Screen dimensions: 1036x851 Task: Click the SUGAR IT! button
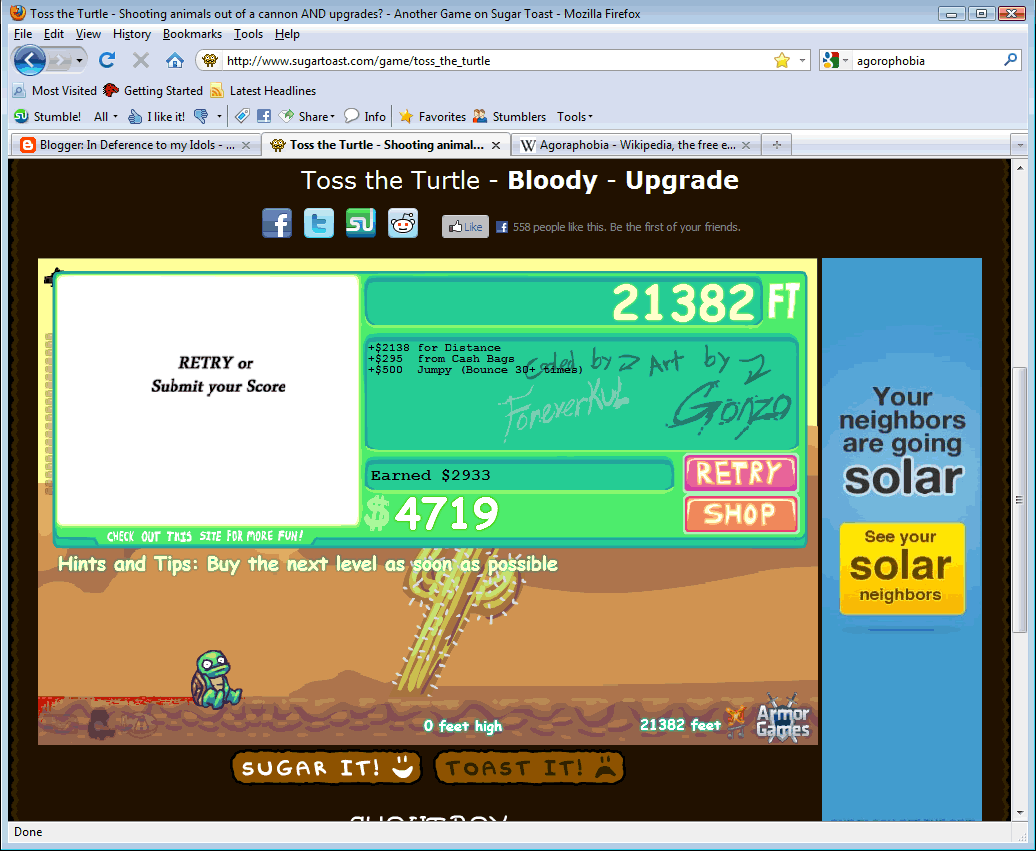pyautogui.click(x=326, y=768)
